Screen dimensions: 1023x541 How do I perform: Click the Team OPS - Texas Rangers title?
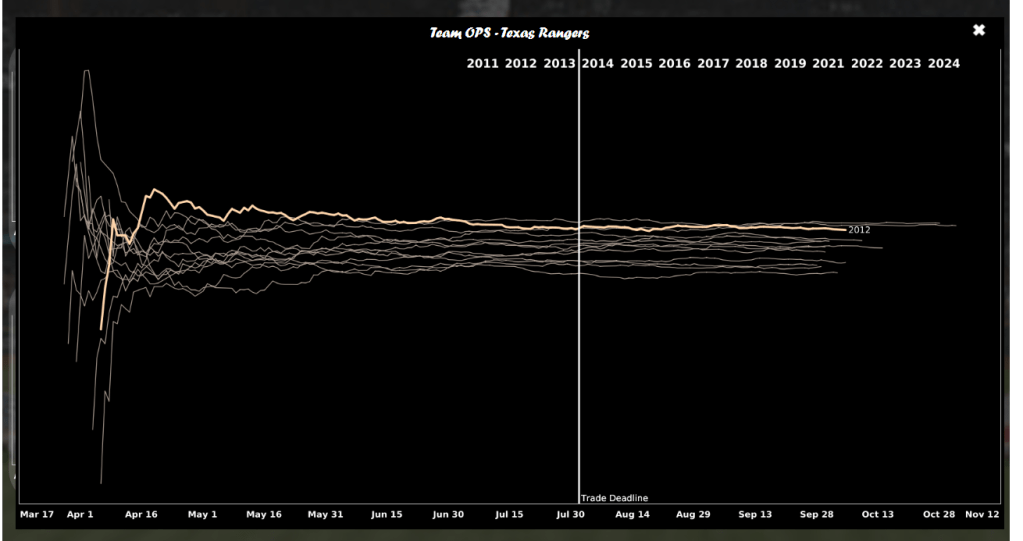pyautogui.click(x=509, y=33)
